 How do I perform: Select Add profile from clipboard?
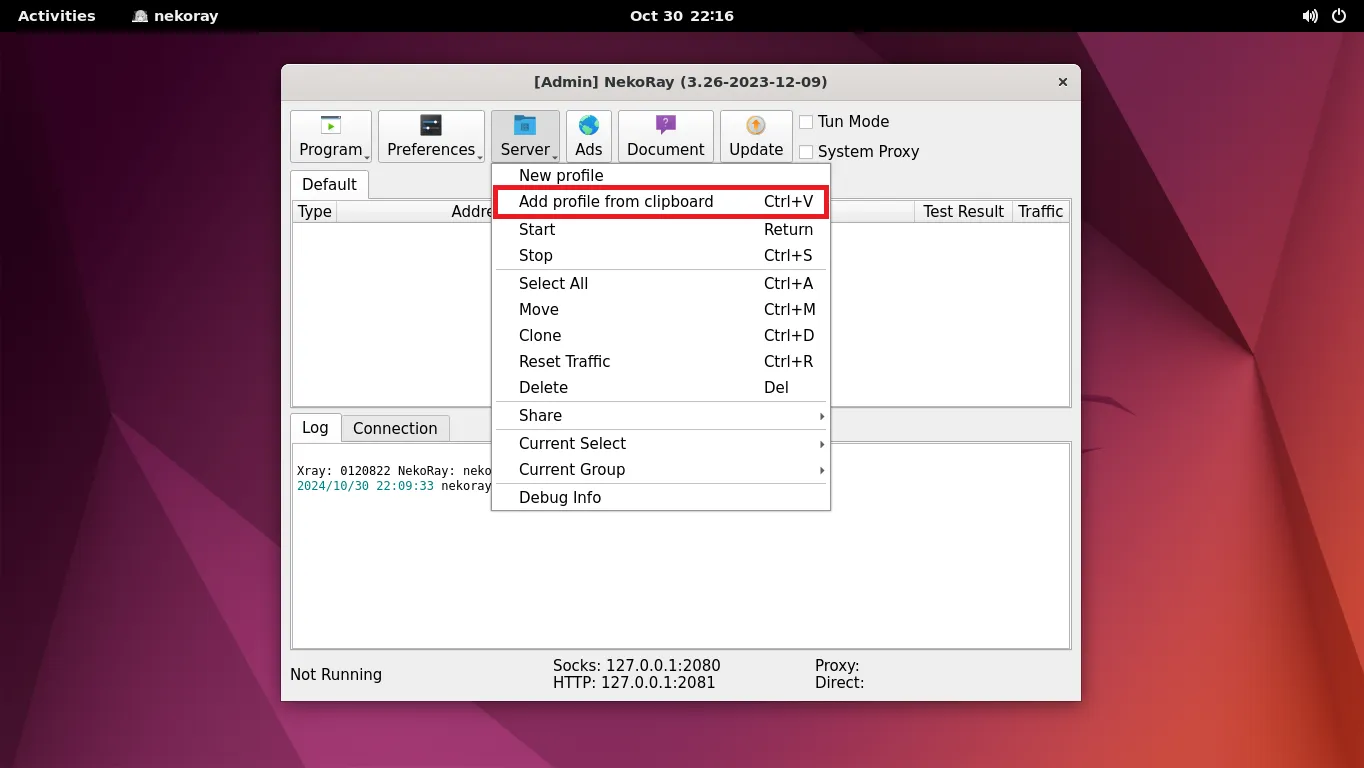(x=661, y=202)
